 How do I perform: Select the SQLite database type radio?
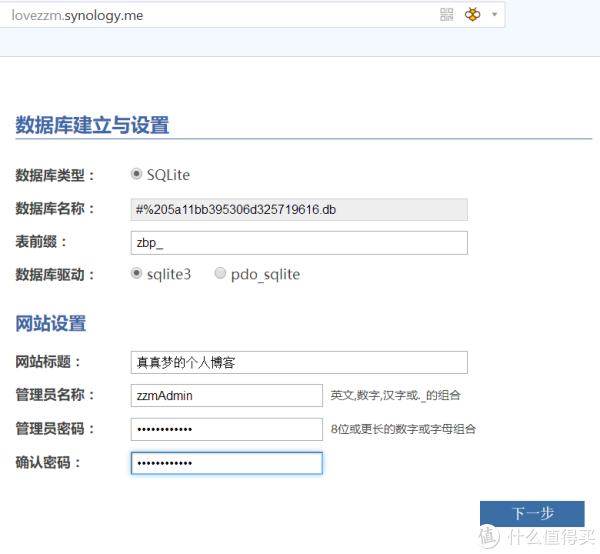click(137, 175)
